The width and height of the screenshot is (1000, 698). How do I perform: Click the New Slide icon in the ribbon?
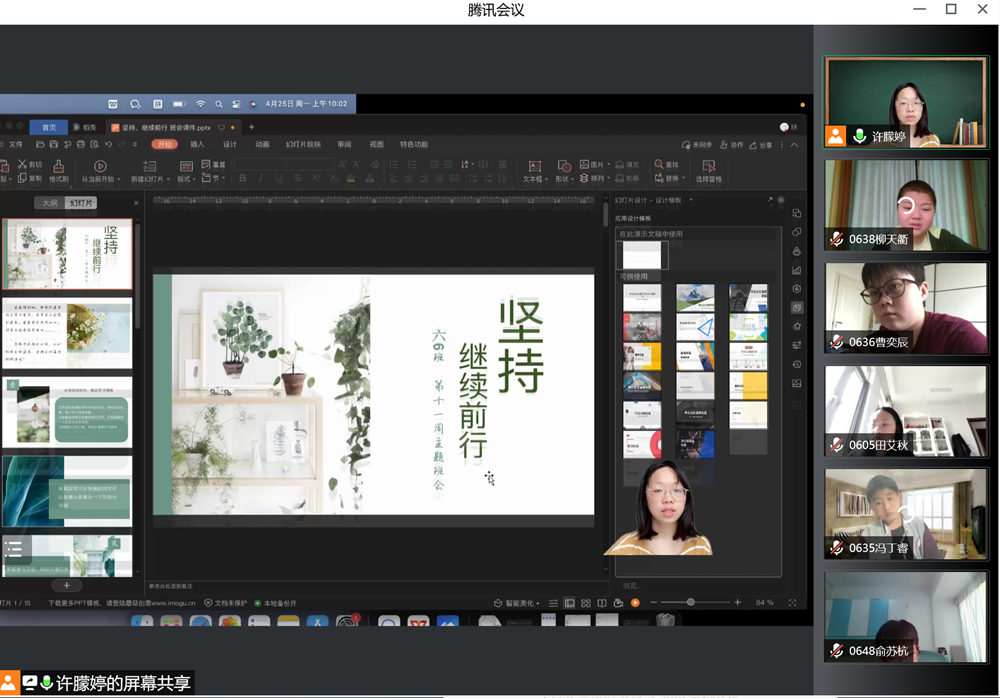pyautogui.click(x=150, y=166)
